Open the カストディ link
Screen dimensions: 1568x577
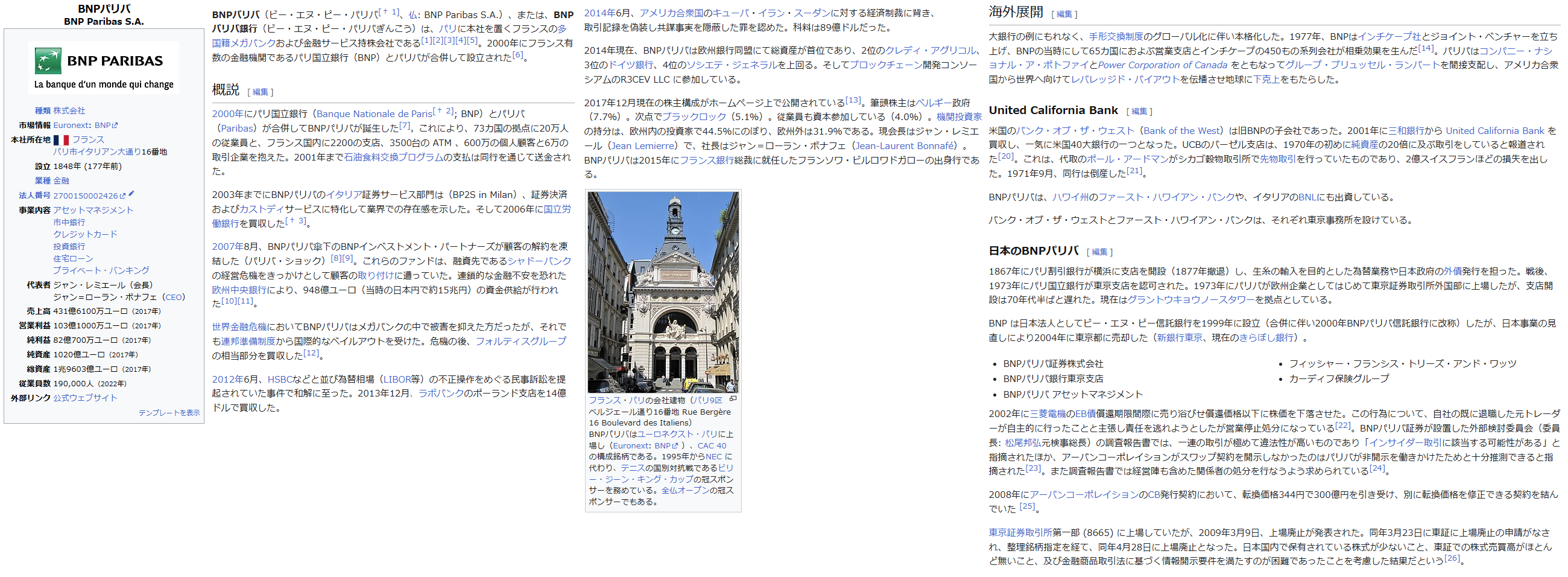point(262,209)
